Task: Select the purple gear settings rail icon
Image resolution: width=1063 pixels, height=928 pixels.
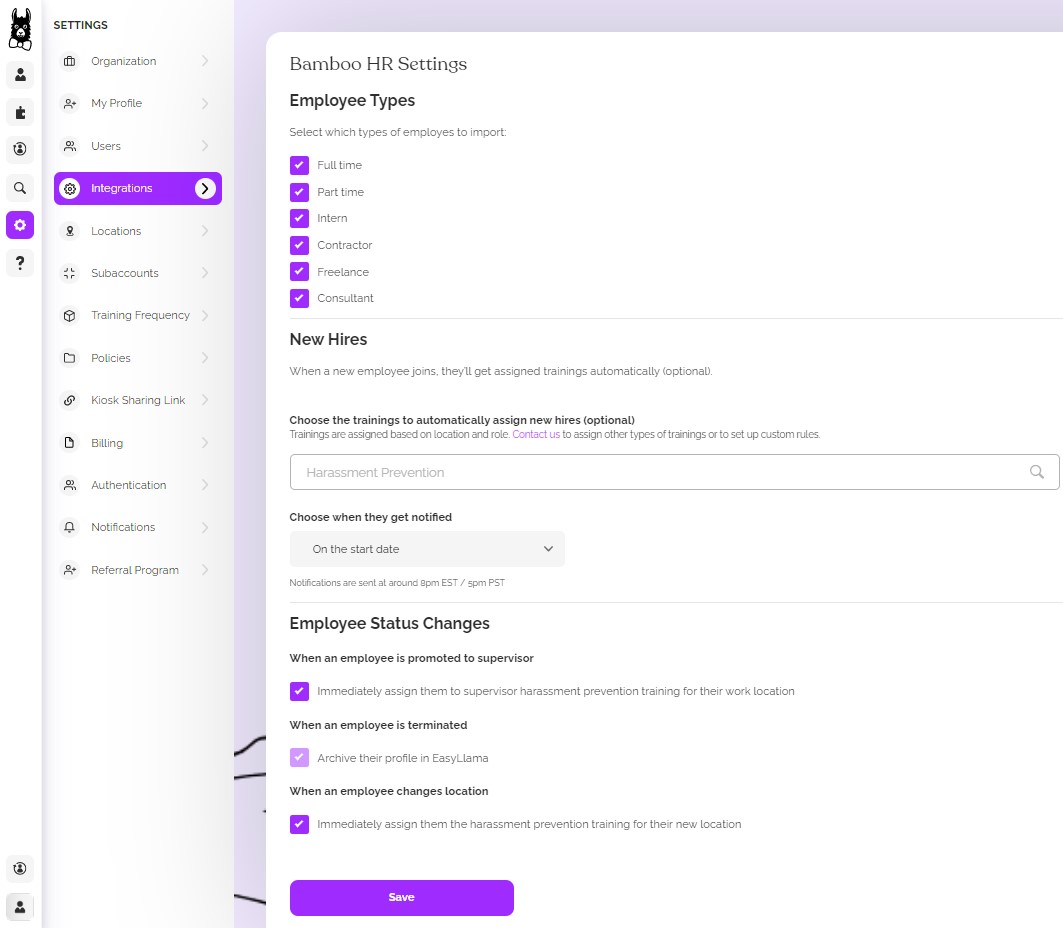Action: coord(20,225)
